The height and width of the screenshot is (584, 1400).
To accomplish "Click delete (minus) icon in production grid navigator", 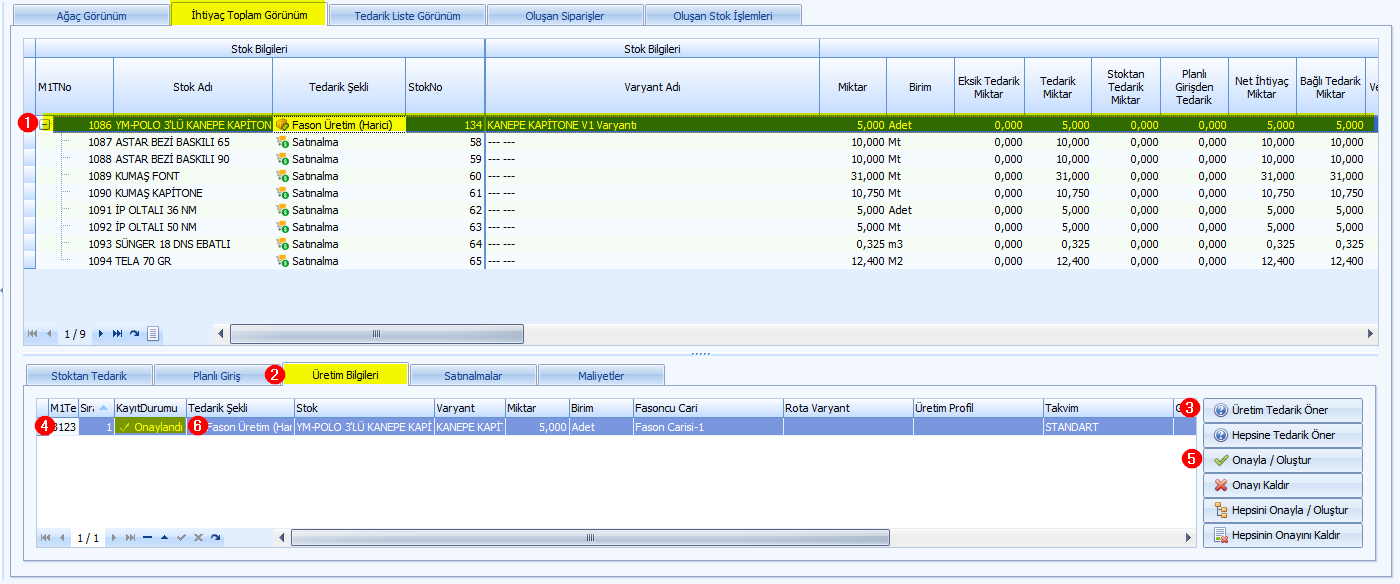I will point(147,538).
